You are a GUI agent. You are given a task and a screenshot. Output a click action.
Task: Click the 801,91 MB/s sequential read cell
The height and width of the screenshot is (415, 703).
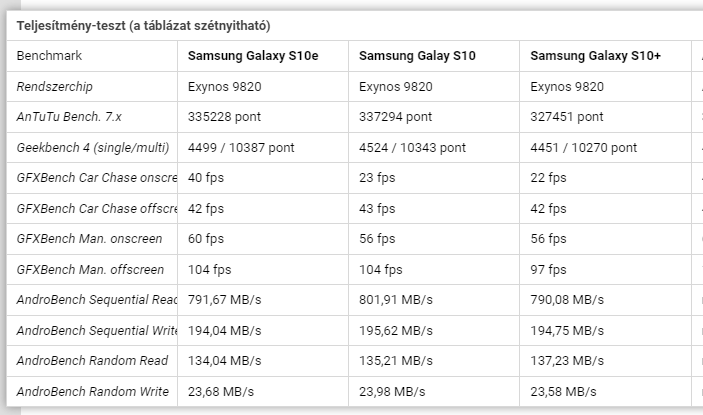pos(396,300)
